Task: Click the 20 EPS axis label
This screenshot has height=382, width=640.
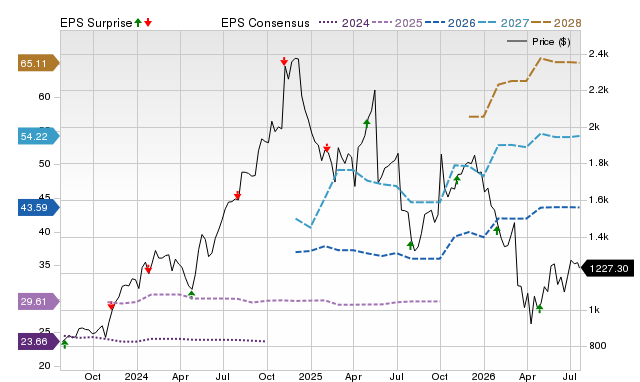Action: click(x=44, y=366)
